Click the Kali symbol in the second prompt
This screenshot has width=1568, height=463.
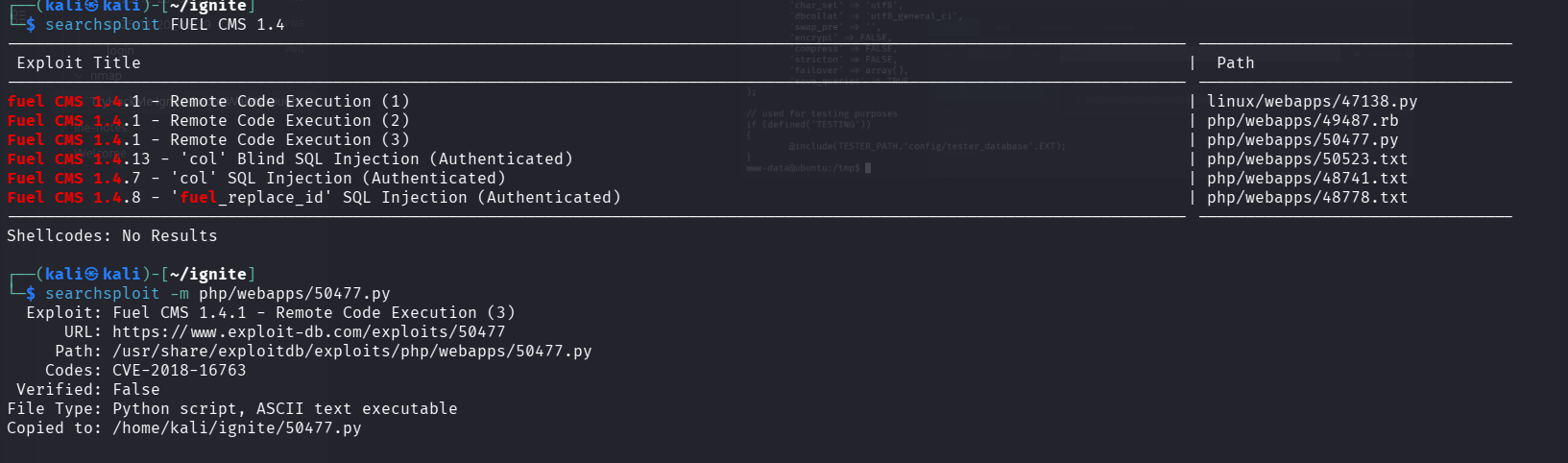pos(91,275)
